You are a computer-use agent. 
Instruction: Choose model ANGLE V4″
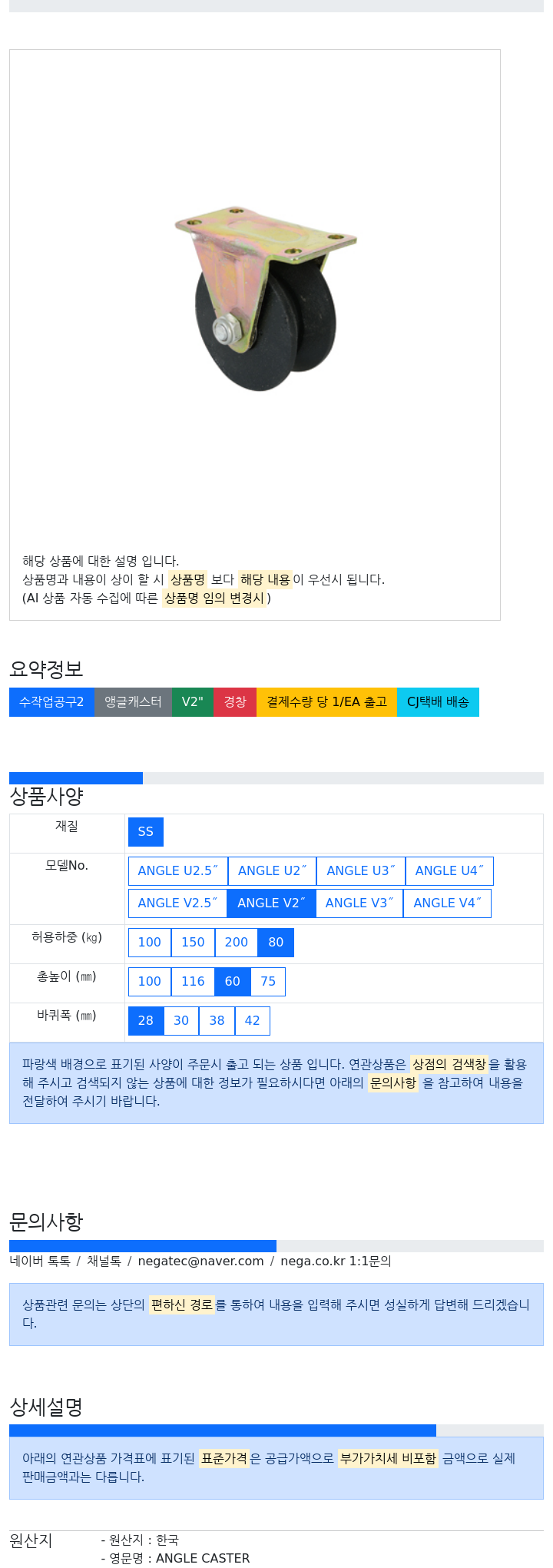[447, 903]
